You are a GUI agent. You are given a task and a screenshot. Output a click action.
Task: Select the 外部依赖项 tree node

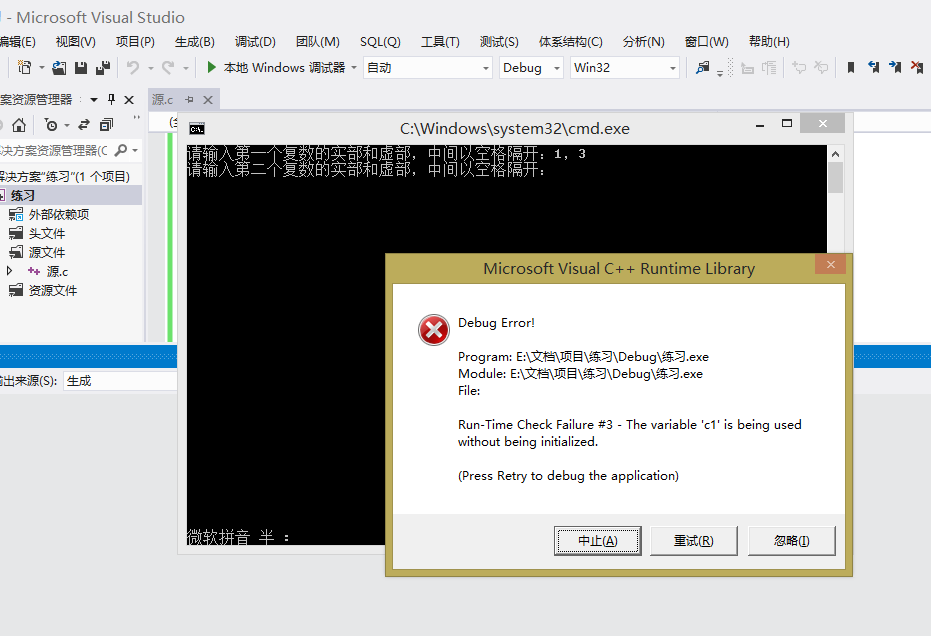tap(59, 214)
